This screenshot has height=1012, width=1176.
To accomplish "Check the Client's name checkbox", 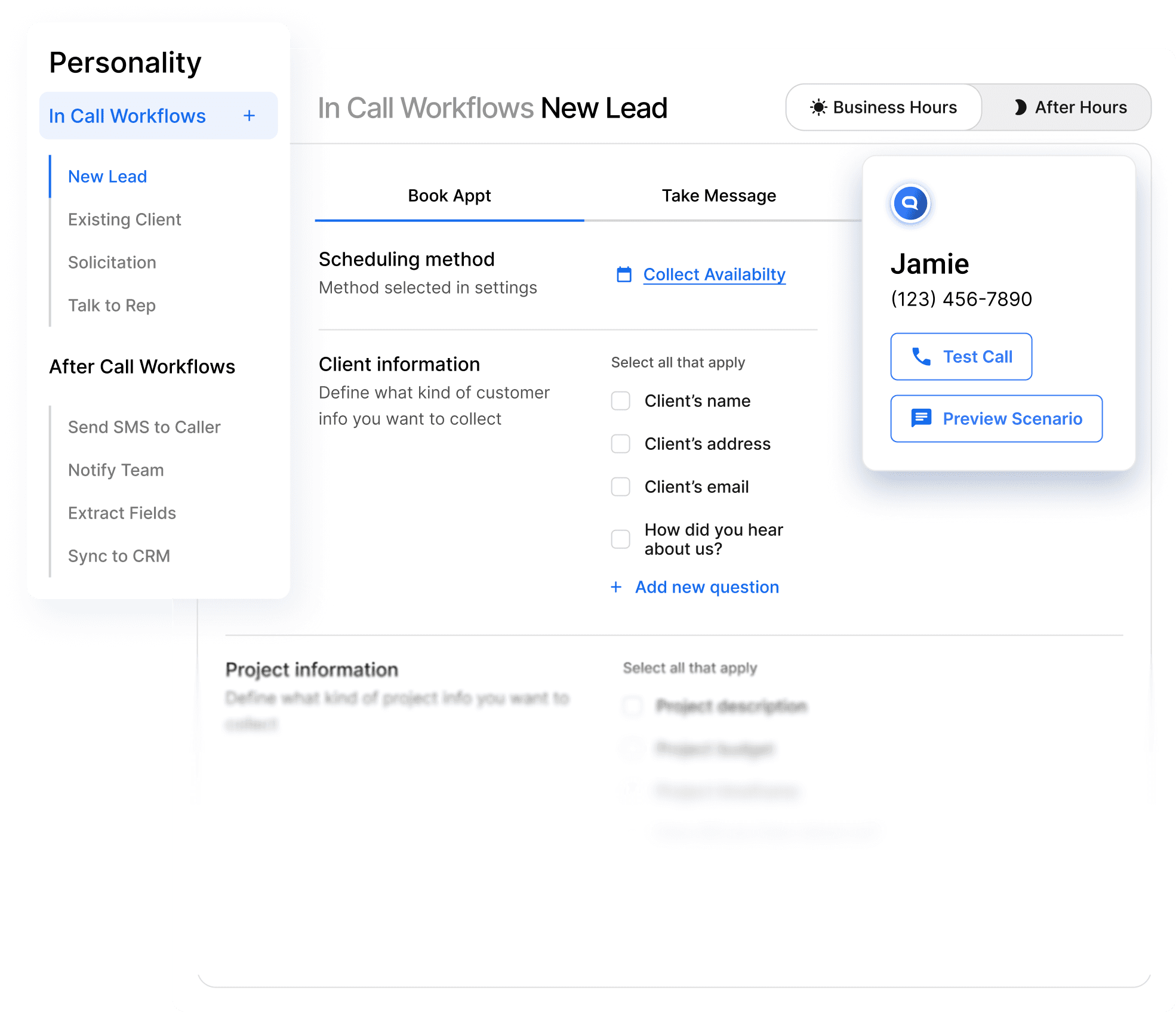I will click(621, 401).
